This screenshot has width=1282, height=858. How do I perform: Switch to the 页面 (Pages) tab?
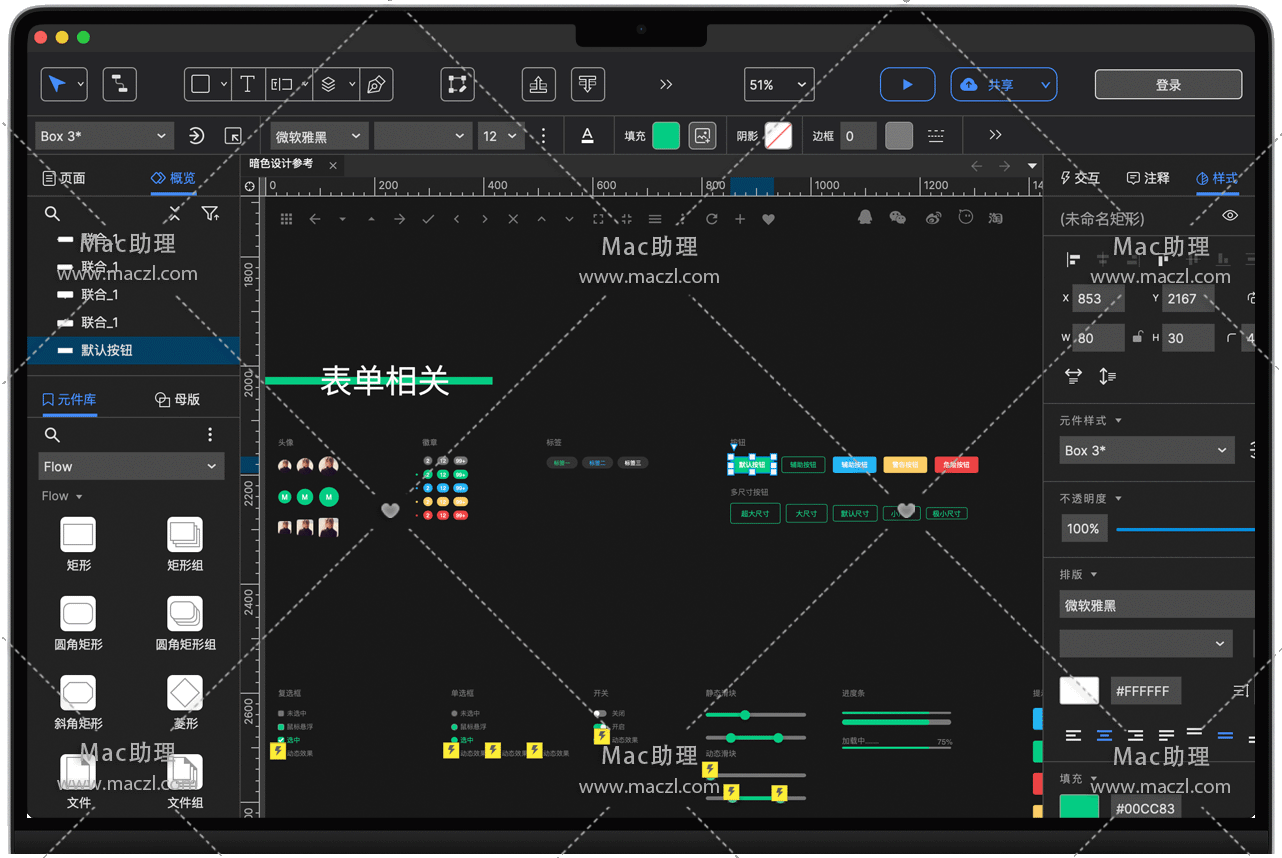(x=64, y=178)
